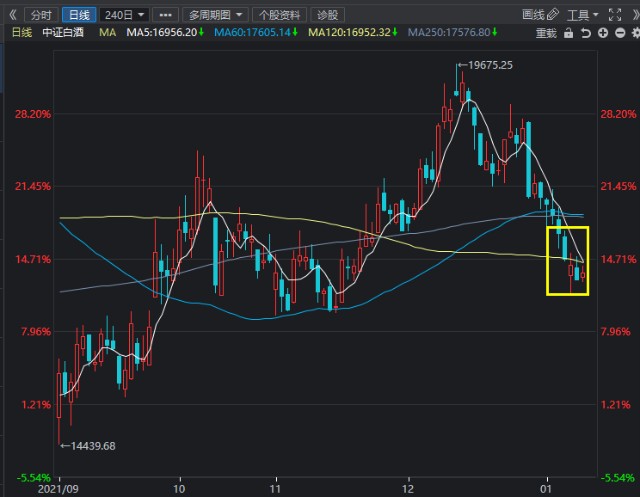
Task: Click the 重载 reload button
Action: (546, 33)
